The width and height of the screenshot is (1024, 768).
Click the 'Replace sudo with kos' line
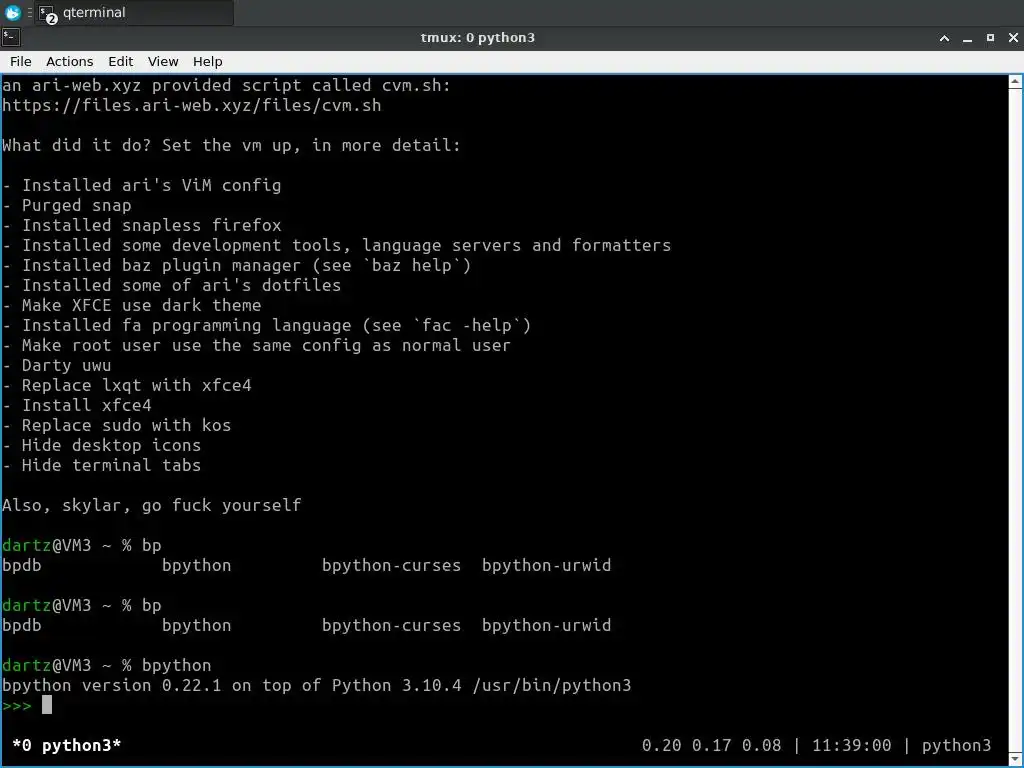coord(116,425)
